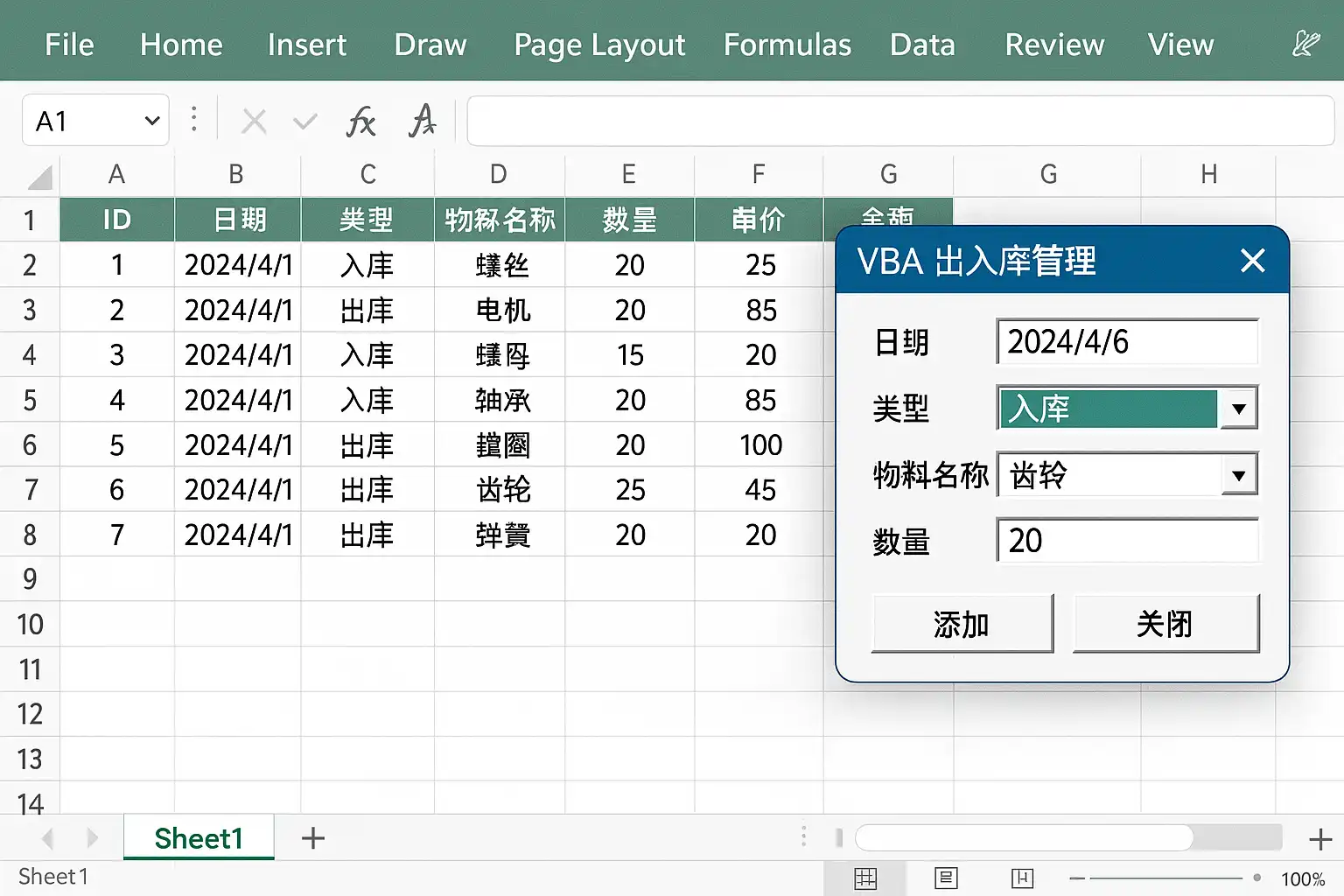1344x896 pixels.
Task: Click the cancel X icon in formula bar
Action: coord(254,122)
